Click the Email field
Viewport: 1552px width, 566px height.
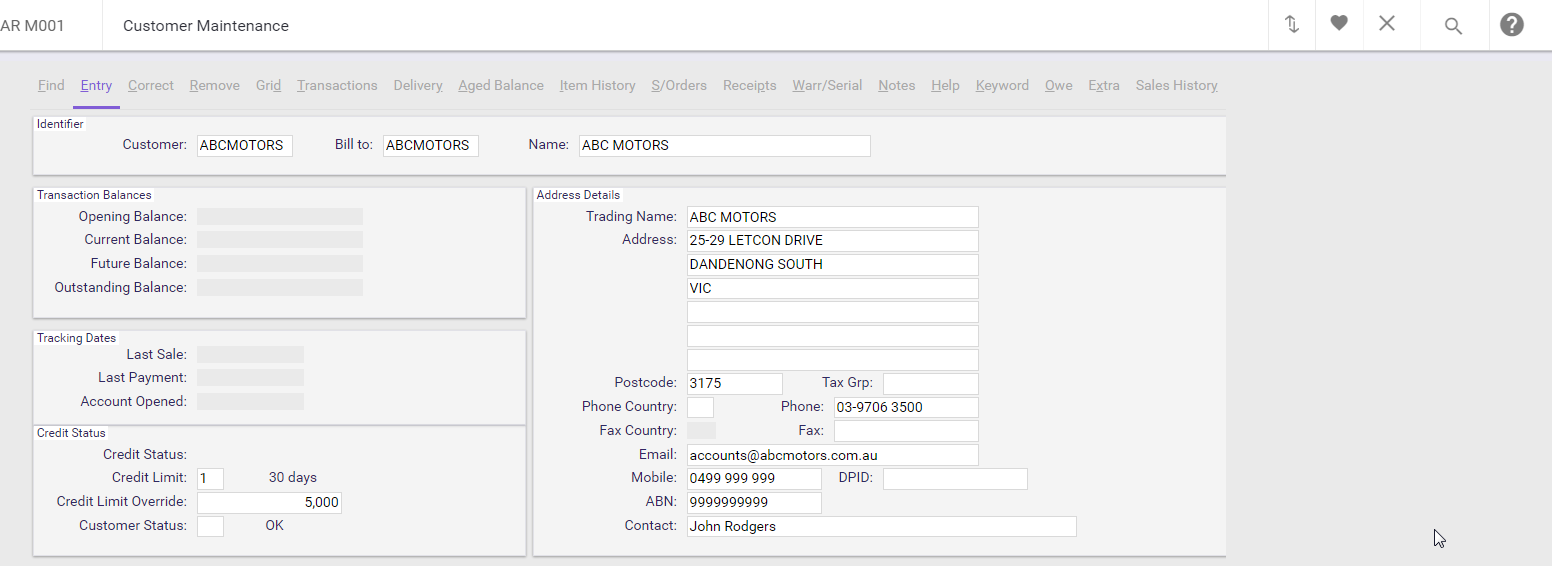tap(833, 455)
